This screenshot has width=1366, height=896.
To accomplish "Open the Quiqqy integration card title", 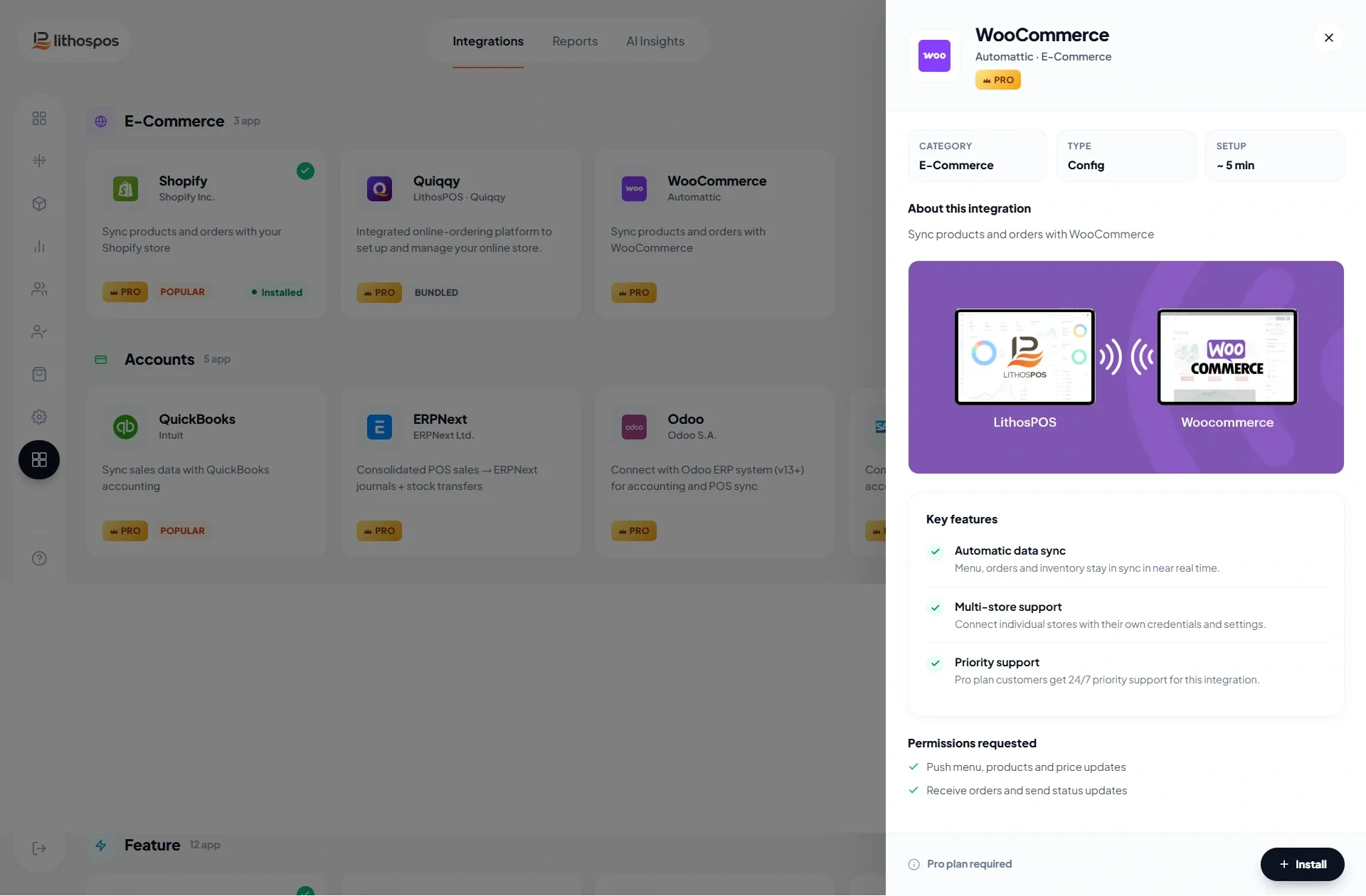I will pyautogui.click(x=437, y=181).
